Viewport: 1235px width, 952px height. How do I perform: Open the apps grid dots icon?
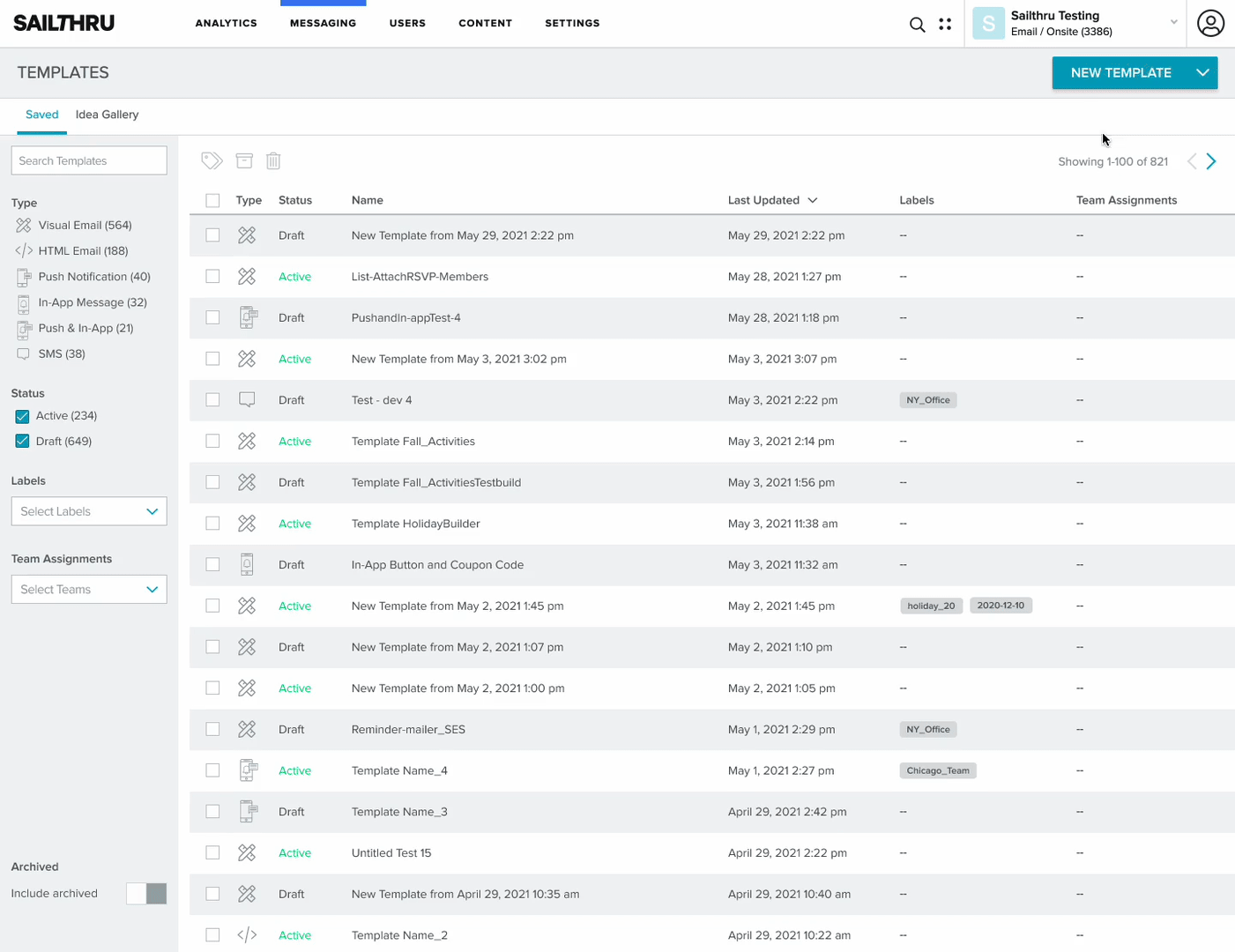coord(945,25)
